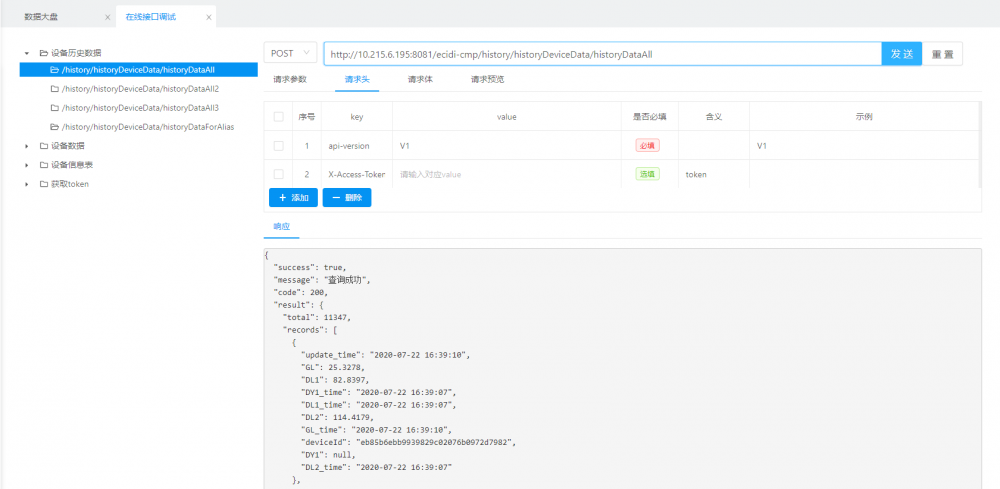Click folder icon beside 获取token
The width and height of the screenshot is (1000, 489).
[x=43, y=184]
